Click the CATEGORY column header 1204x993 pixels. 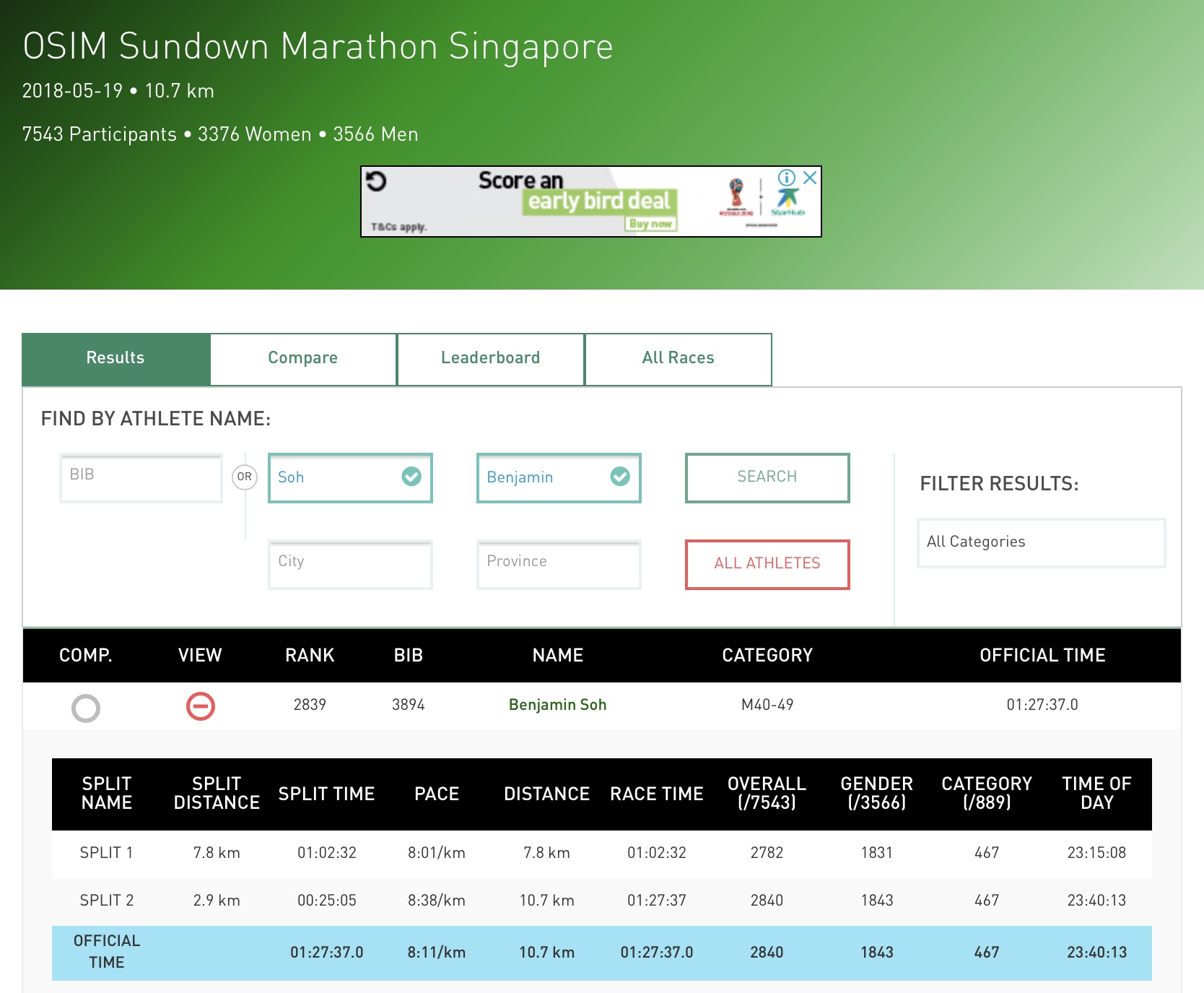click(x=767, y=656)
